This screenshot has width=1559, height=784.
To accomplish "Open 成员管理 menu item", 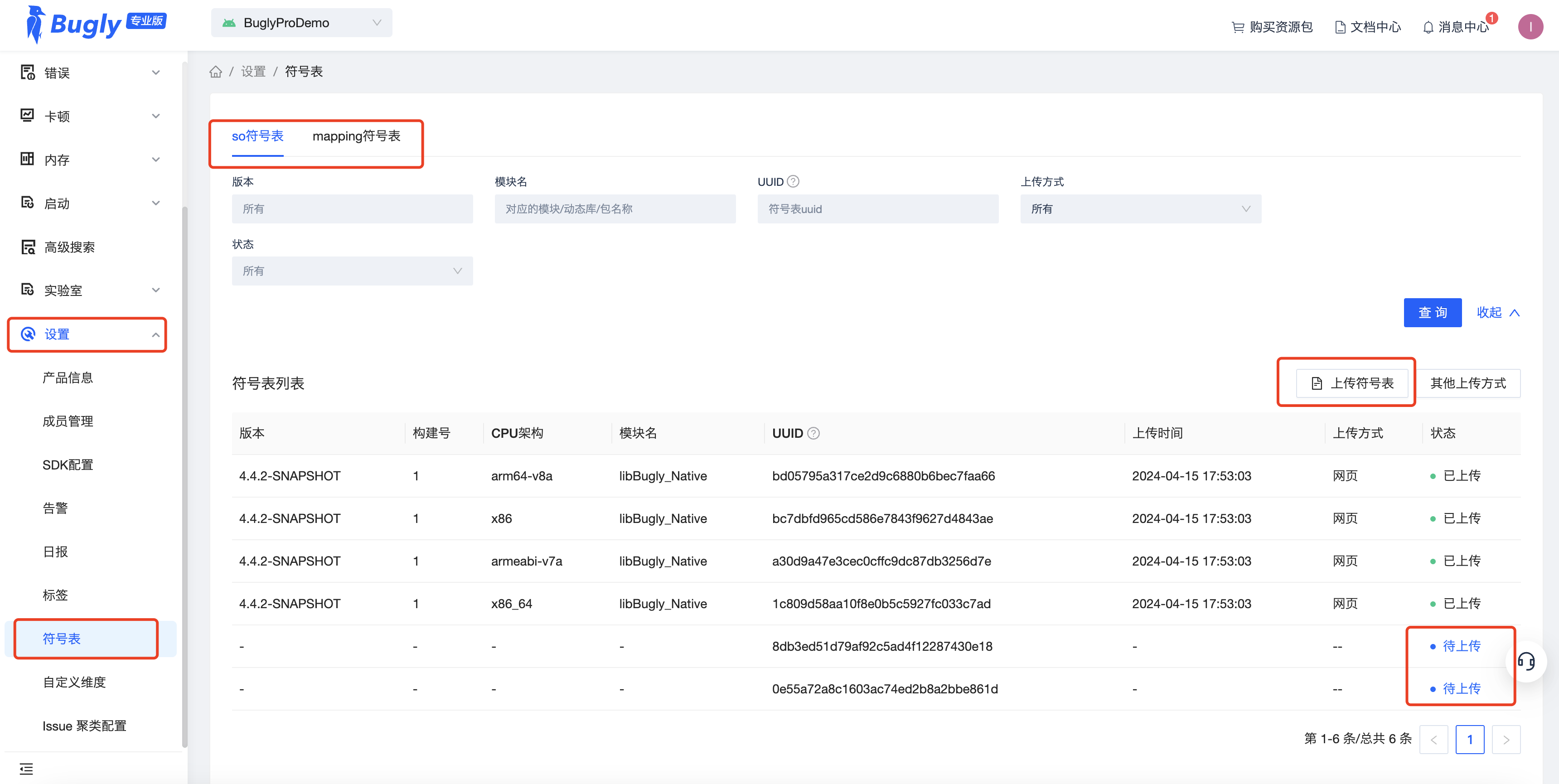I will tap(68, 421).
